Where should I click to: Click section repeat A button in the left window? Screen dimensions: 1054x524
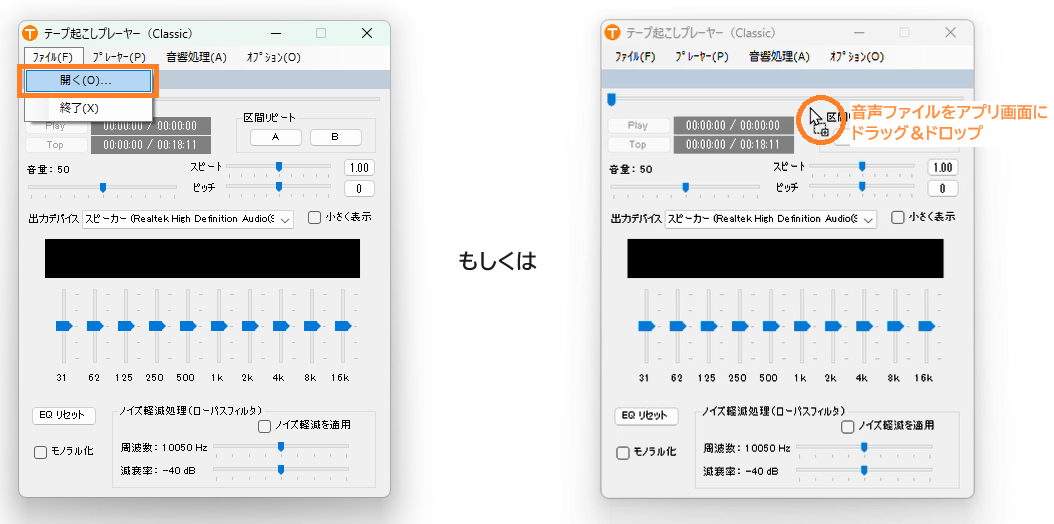coord(275,137)
